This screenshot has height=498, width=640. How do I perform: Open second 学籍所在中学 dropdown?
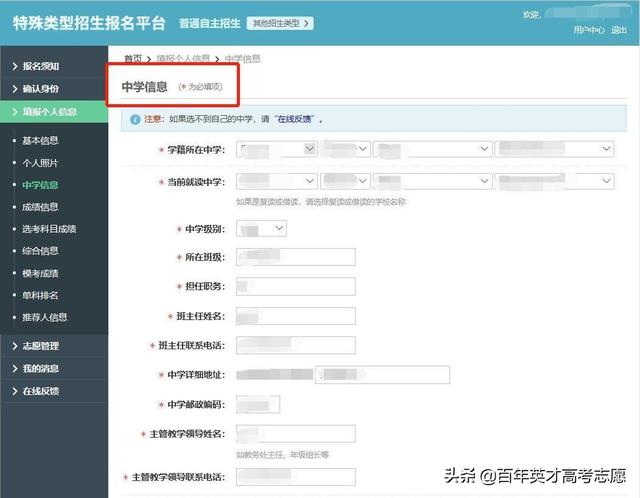[345, 149]
